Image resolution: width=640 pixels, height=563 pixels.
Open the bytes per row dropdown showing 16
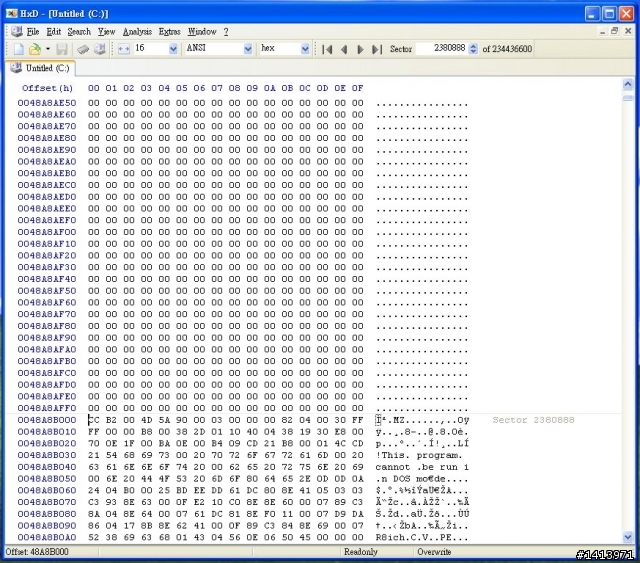click(173, 49)
